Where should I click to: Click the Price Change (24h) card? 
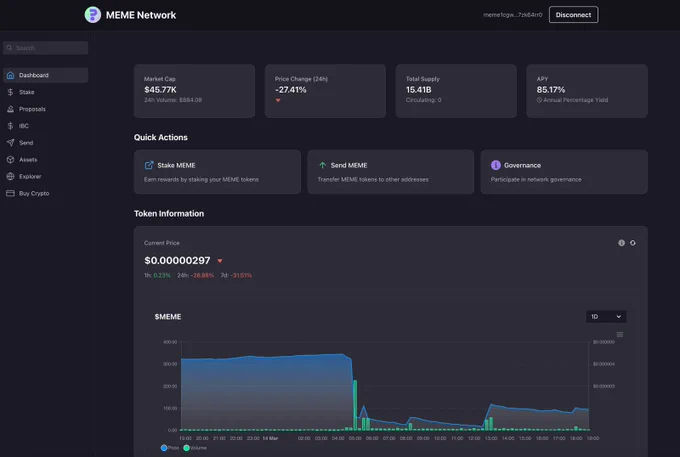point(325,91)
